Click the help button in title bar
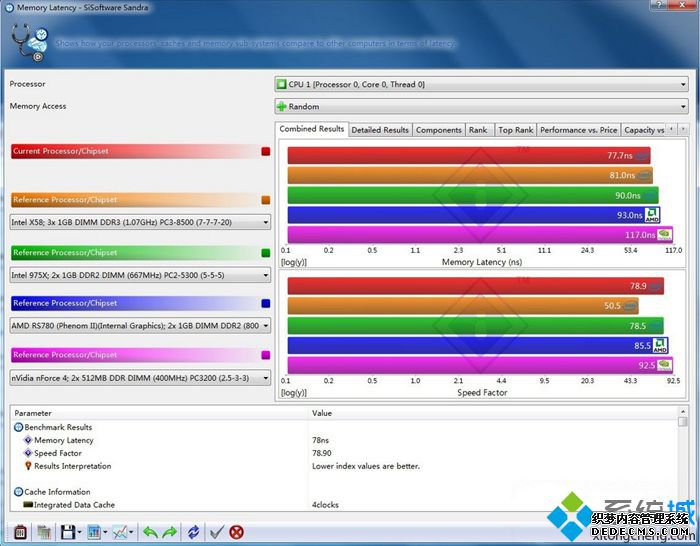Image resolution: width=700 pixels, height=546 pixels. pyautogui.click(x=660, y=5)
